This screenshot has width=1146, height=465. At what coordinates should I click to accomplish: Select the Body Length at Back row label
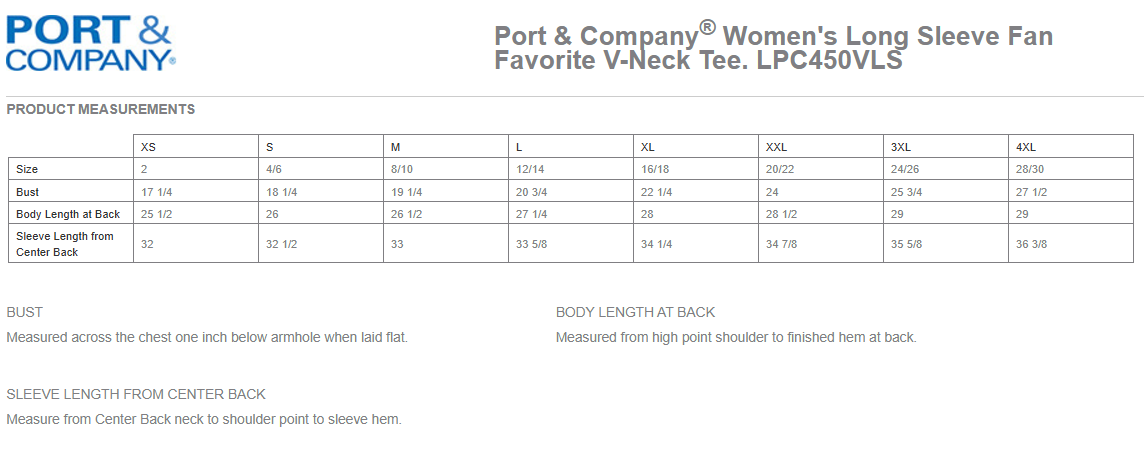(x=68, y=214)
